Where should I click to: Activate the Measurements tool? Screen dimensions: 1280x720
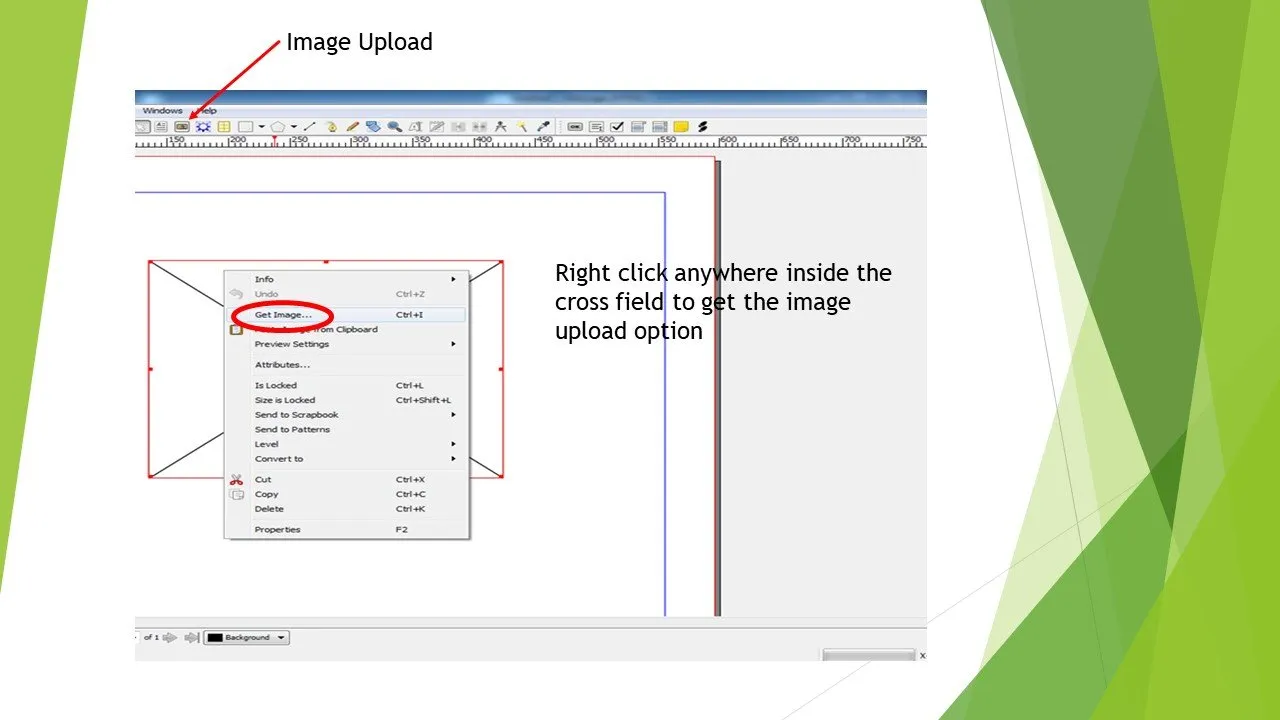500,127
